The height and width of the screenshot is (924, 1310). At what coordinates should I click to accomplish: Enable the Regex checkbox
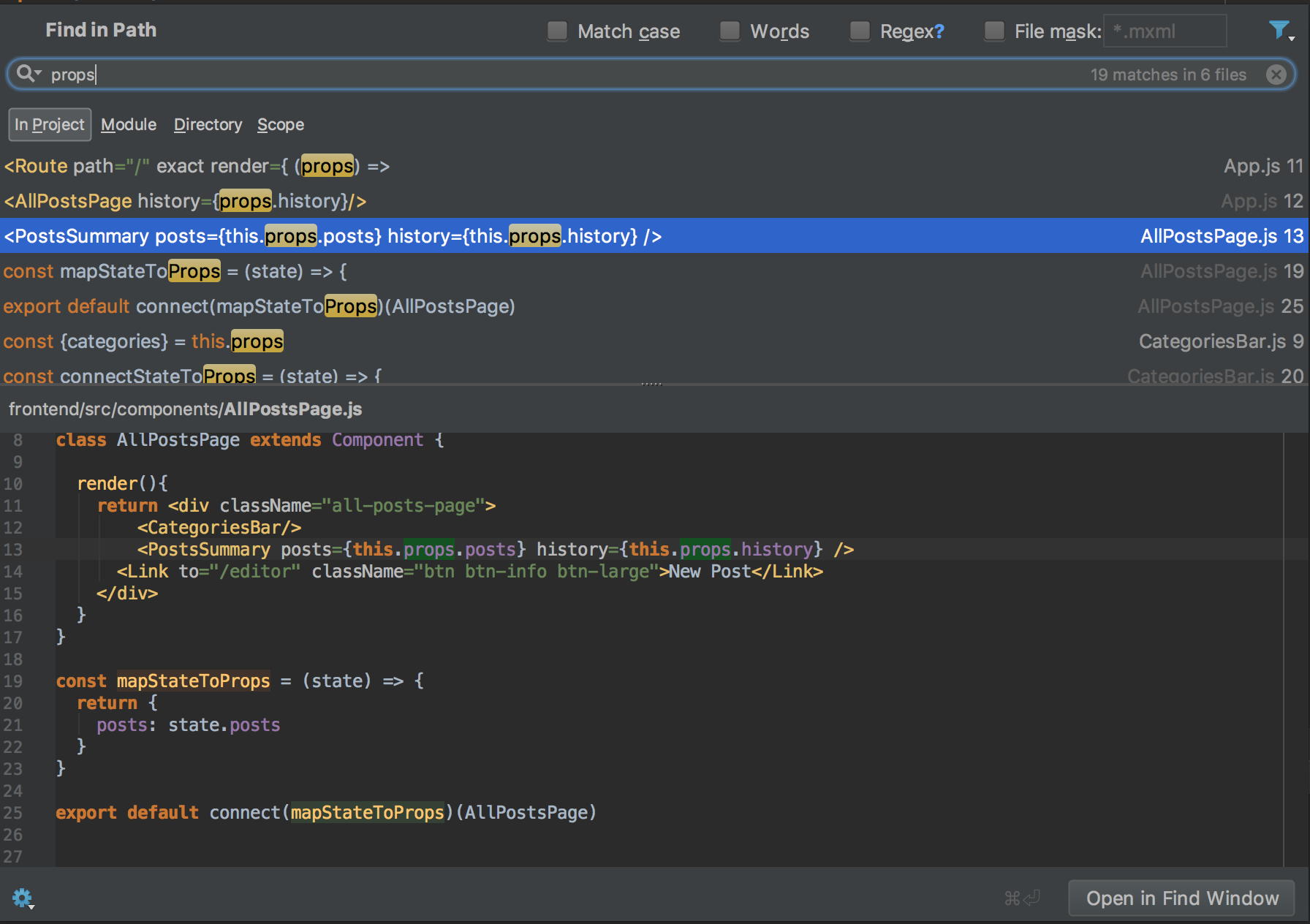click(x=860, y=31)
